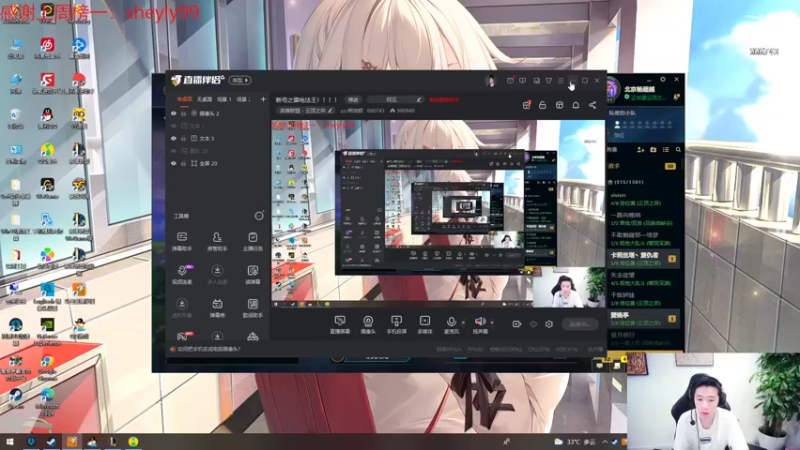Edit the 英雄联盟 · 云顶之弈 game tag
Image resolution: width=800 pixels, height=450 pixels.
306,110
